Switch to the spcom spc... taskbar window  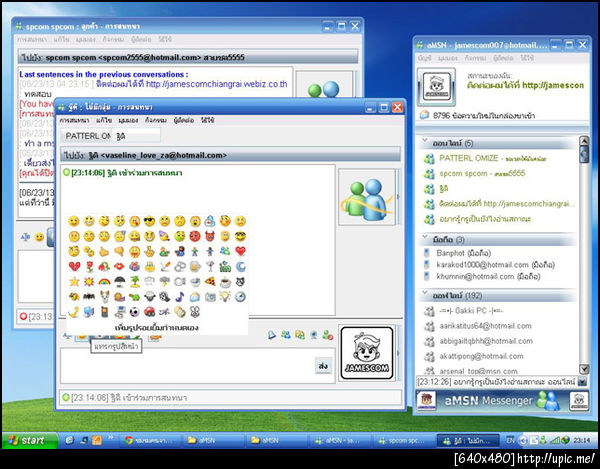[x=404, y=441]
